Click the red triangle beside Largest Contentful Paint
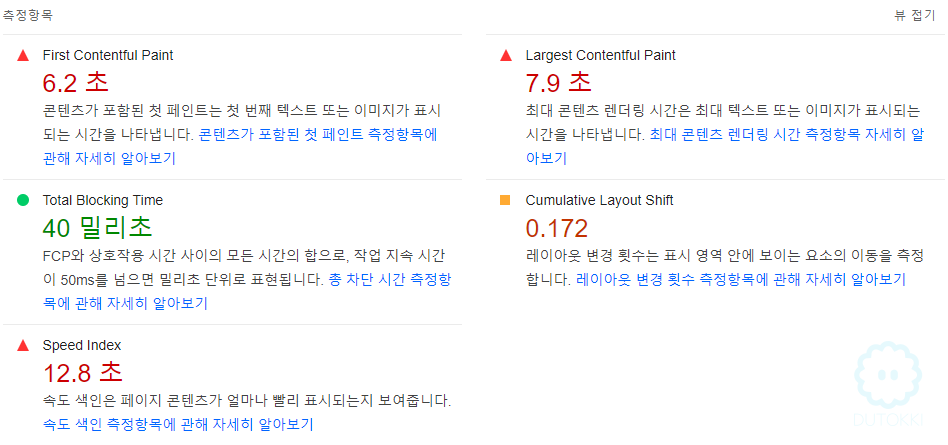Image resolution: width=948 pixels, height=445 pixels. click(506, 56)
